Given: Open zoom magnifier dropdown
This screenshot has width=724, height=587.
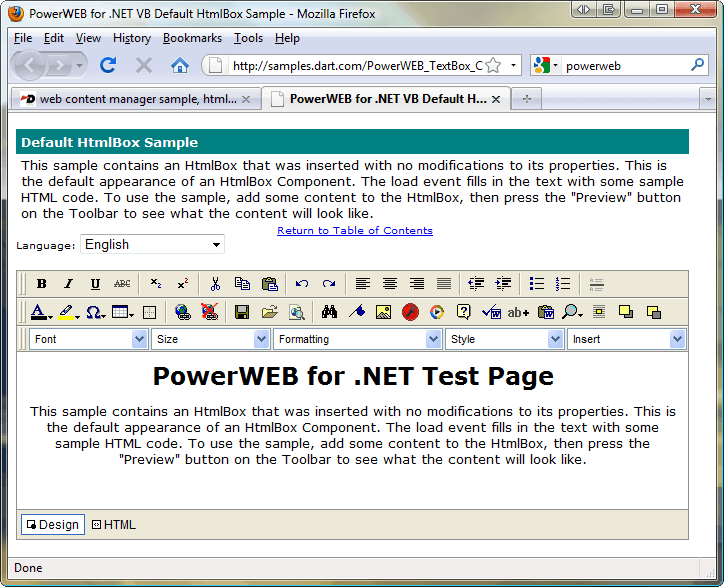Looking at the screenshot, I should coord(572,312).
